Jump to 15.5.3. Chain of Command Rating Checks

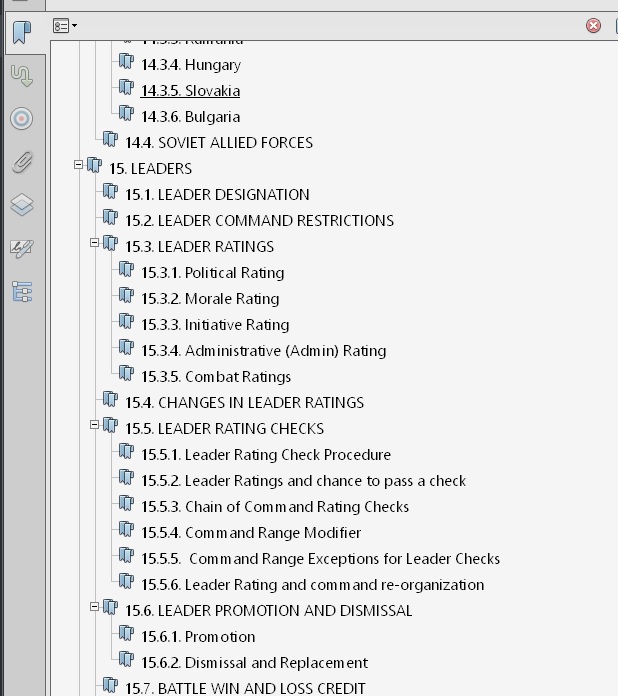tap(275, 506)
